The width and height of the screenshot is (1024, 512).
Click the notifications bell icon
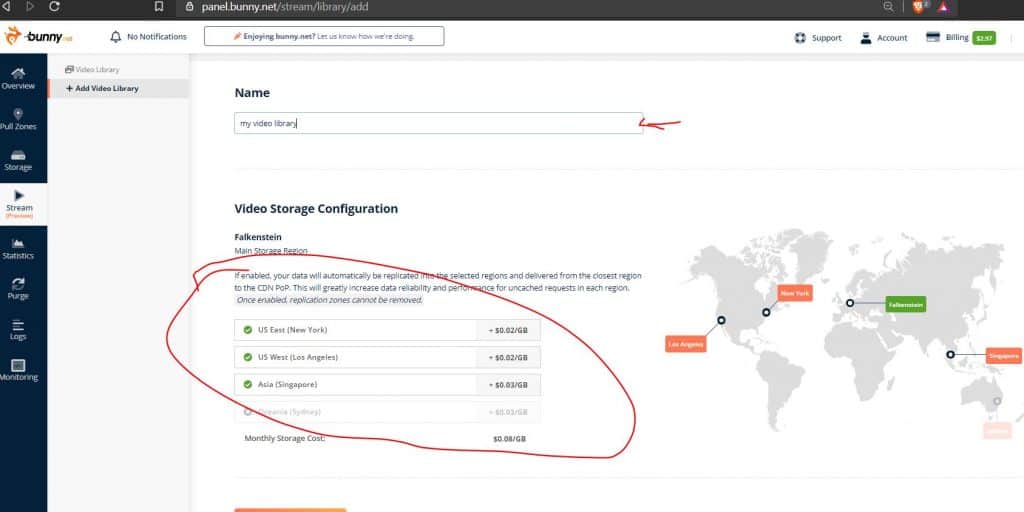(116, 37)
